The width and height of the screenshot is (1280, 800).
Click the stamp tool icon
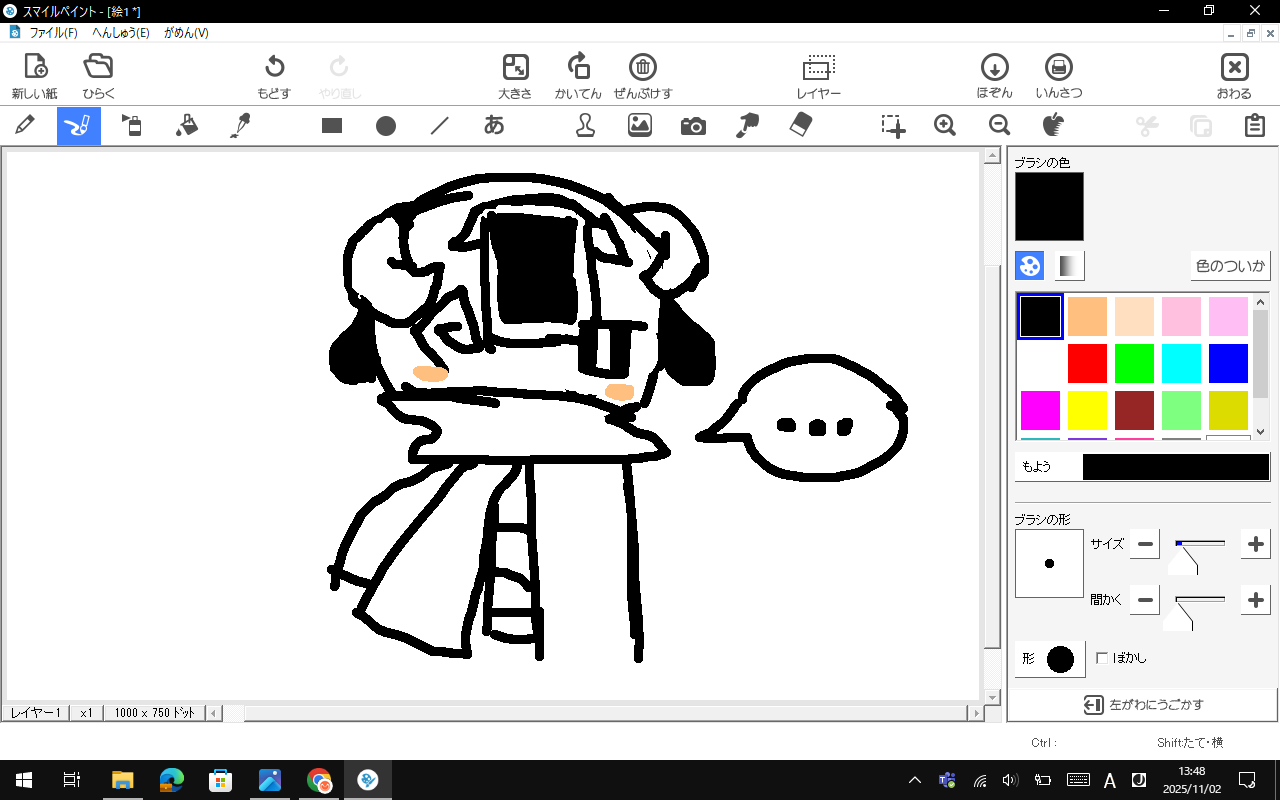(x=585, y=125)
